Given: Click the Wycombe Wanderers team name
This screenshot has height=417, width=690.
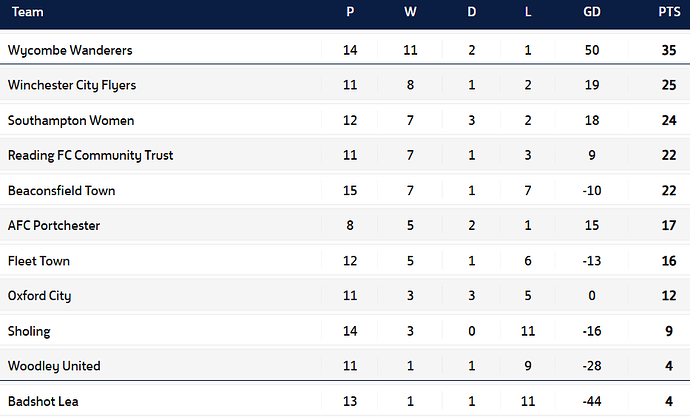Looking at the screenshot, I should click(70, 50).
